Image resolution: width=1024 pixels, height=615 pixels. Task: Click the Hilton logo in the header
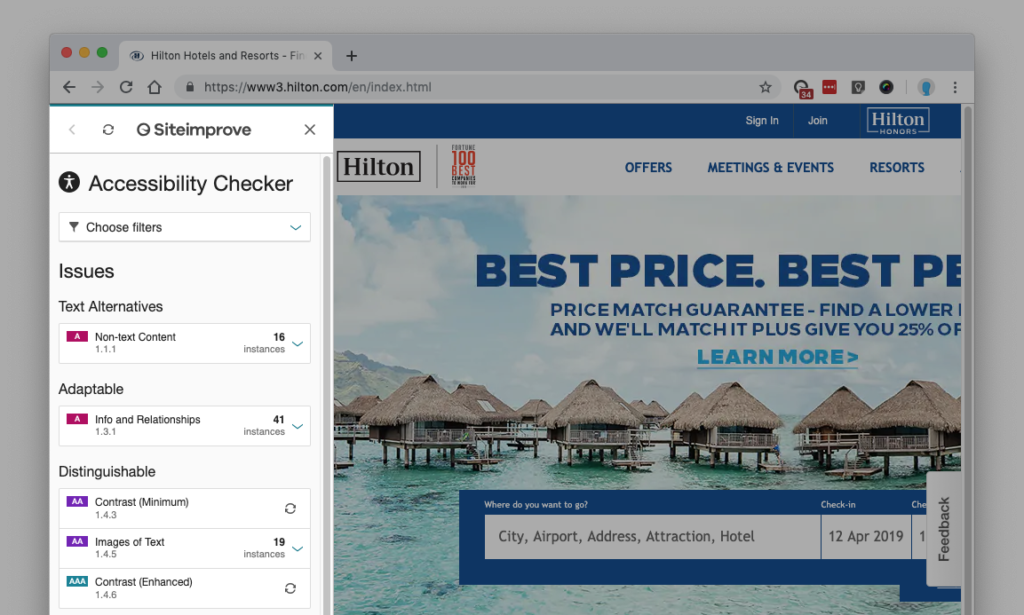379,166
